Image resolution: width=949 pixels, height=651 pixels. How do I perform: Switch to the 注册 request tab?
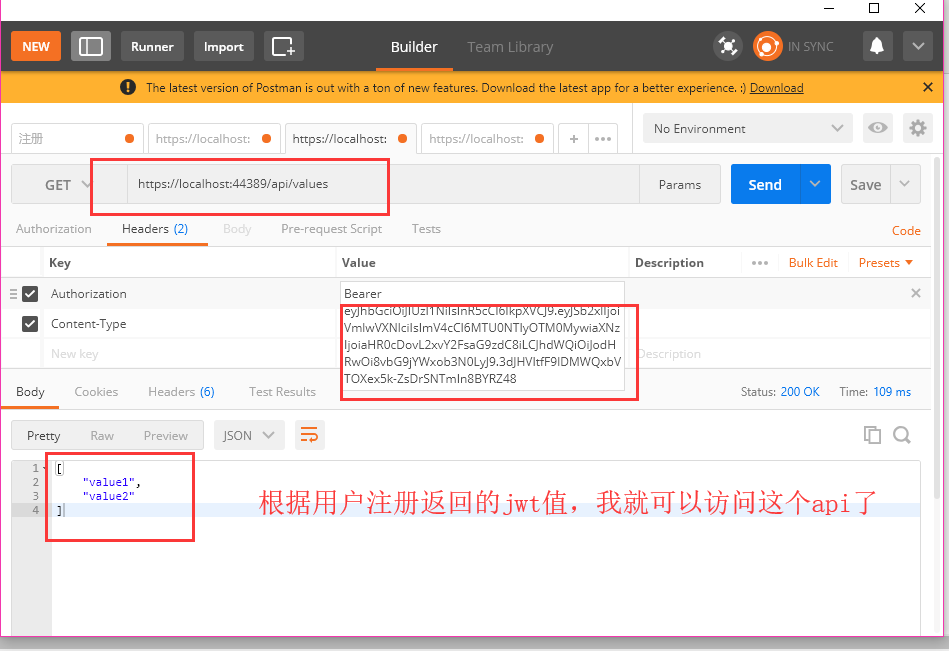[x=77, y=139]
